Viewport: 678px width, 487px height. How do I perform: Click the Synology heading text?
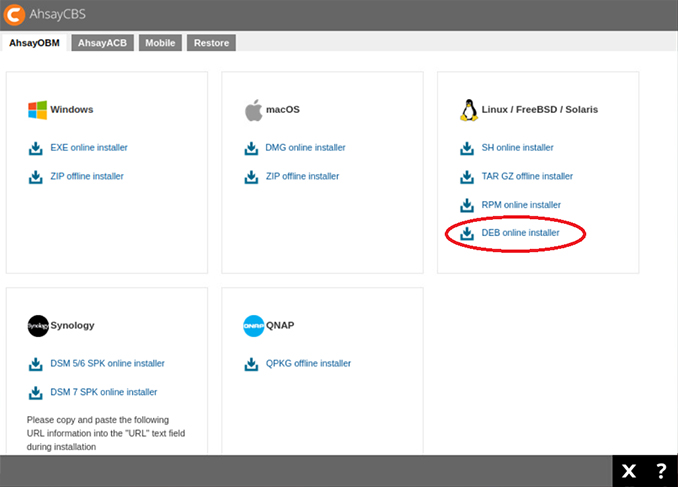72,325
